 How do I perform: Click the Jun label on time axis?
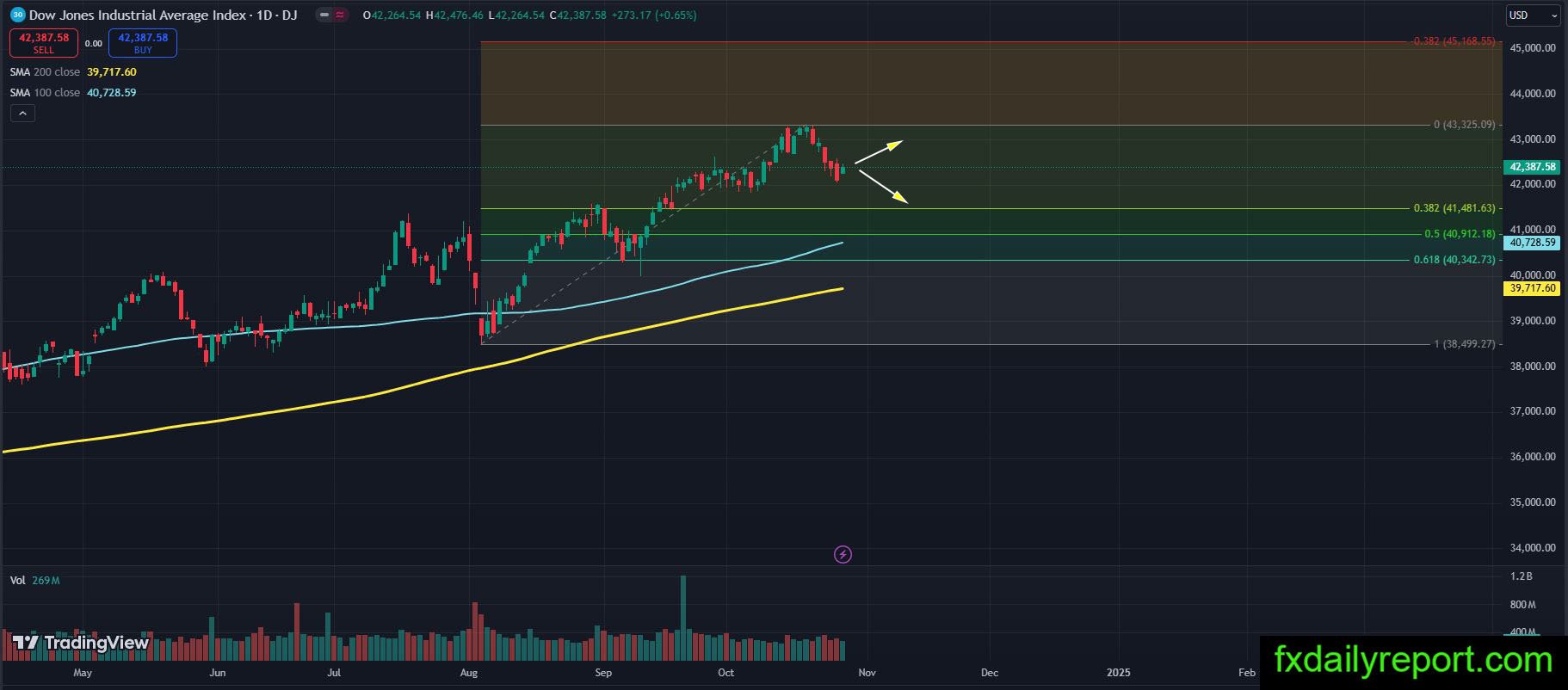[x=218, y=673]
